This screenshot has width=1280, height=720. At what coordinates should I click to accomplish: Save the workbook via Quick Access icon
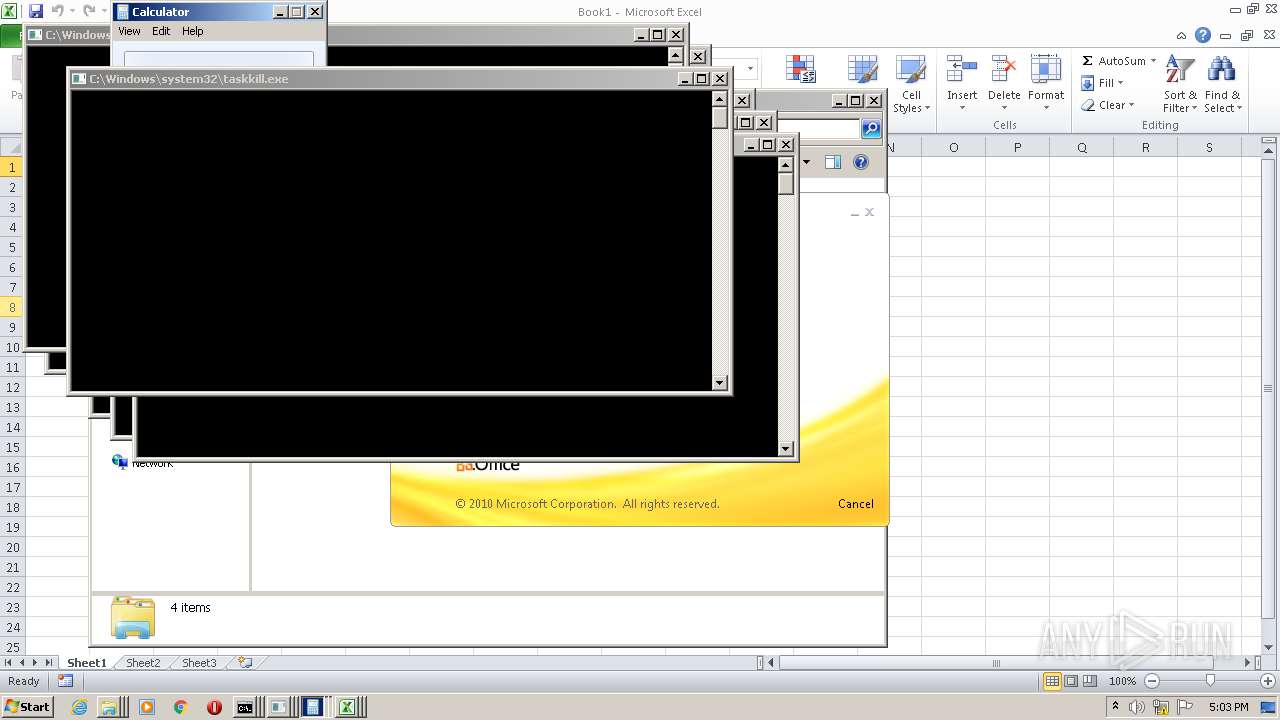[36, 11]
